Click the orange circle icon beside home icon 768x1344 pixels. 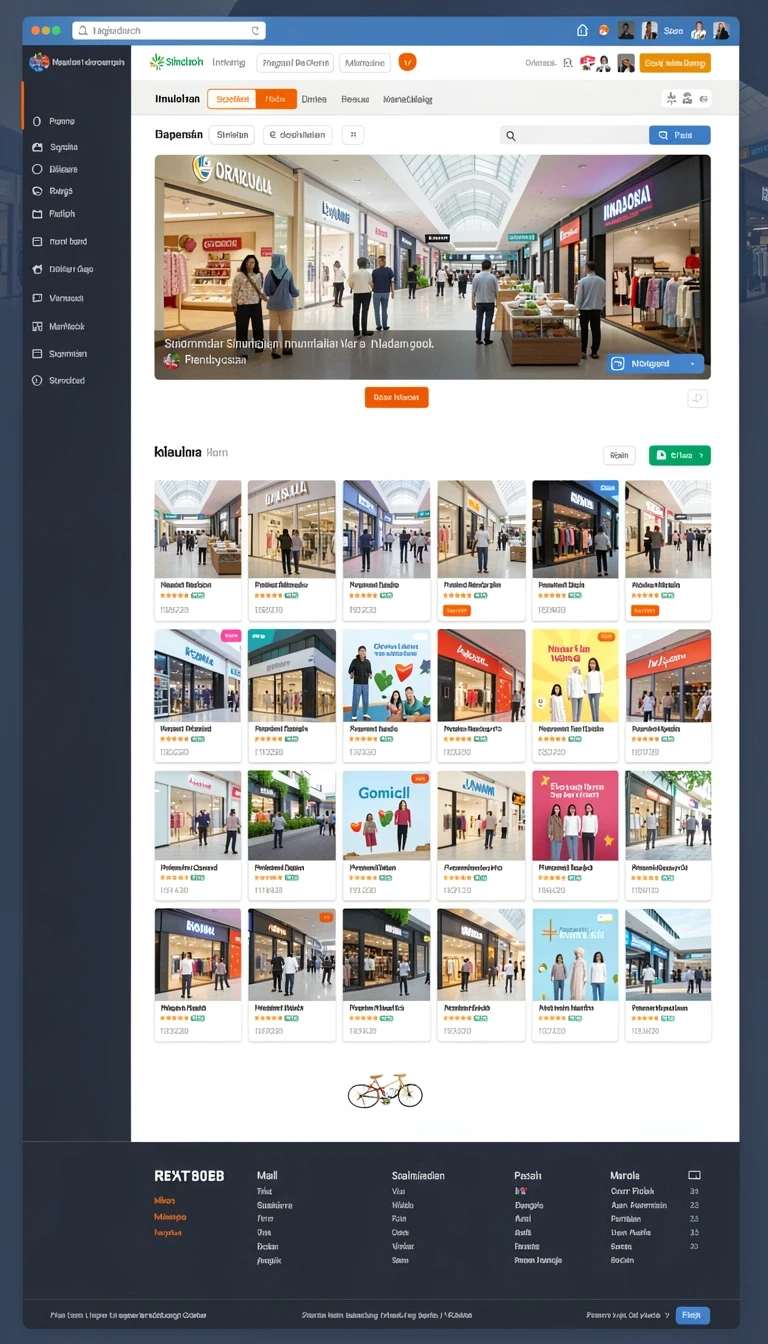(603, 31)
